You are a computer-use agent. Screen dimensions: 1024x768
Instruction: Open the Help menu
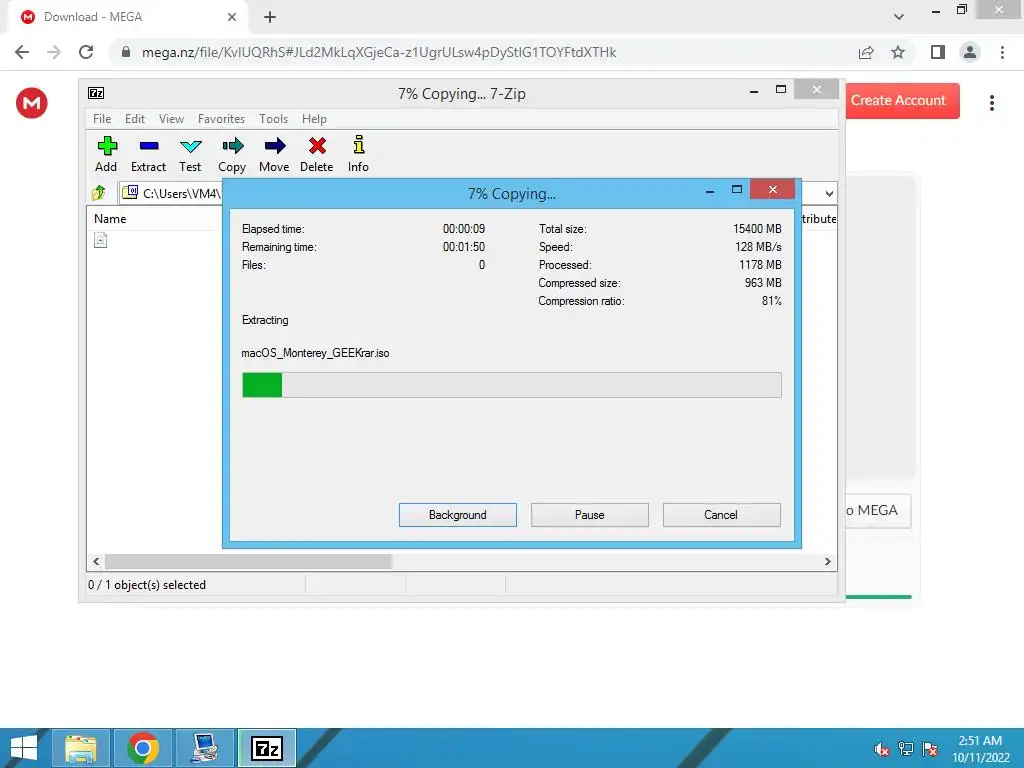pos(314,119)
